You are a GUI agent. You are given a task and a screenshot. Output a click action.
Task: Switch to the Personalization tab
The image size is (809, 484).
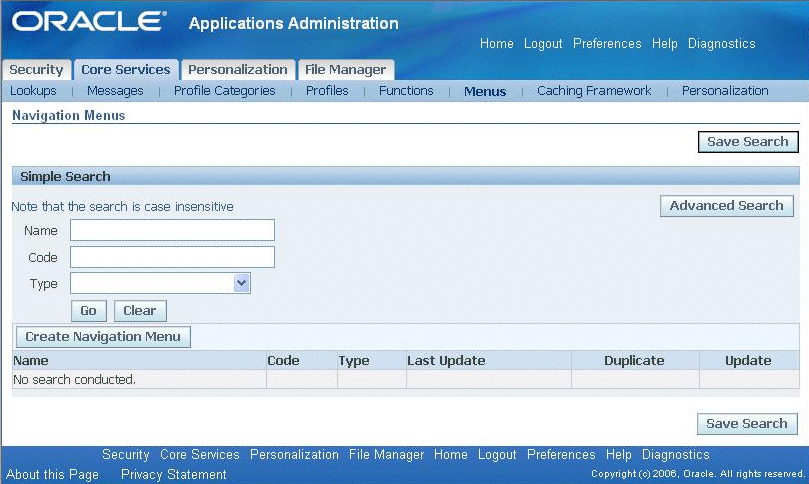[238, 70]
